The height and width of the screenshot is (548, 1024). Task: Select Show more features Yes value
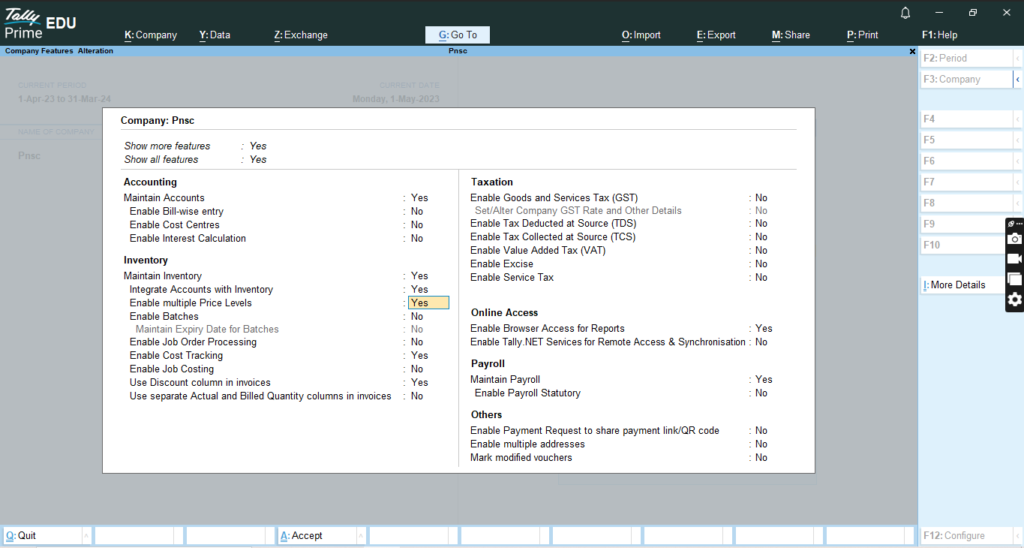[258, 146]
